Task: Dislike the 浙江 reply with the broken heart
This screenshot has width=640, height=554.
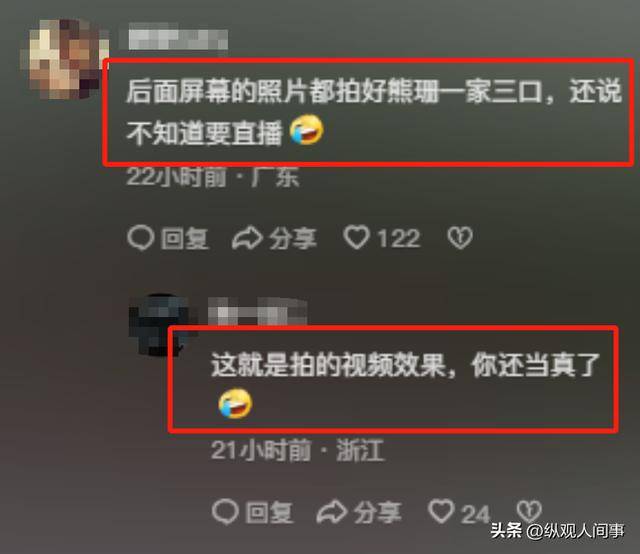Action: (x=529, y=511)
